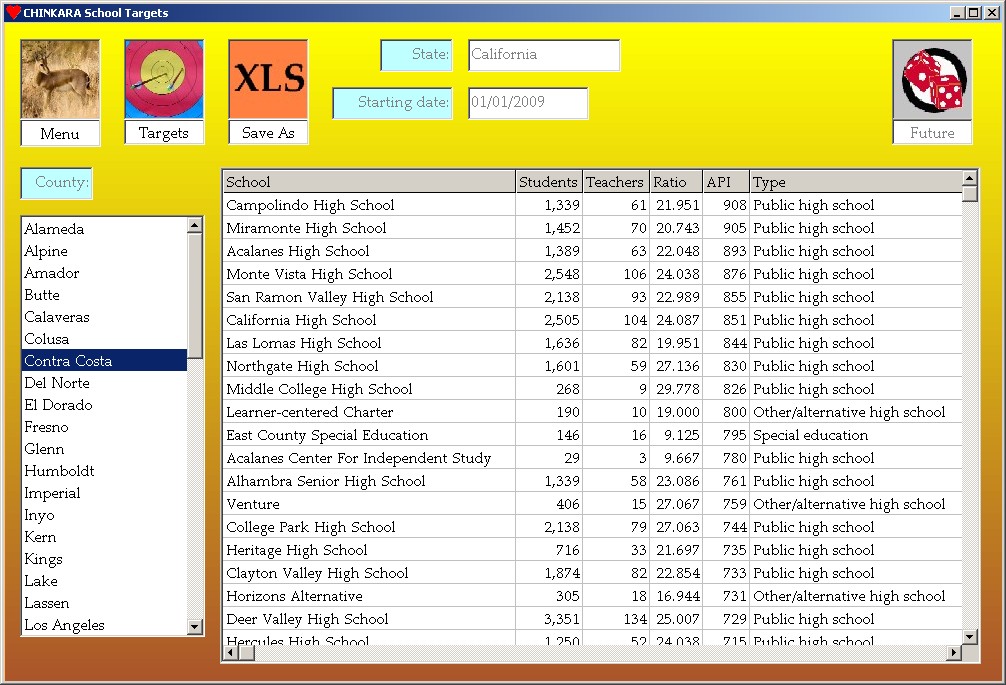Click the XLS Save As icon

tap(268, 80)
